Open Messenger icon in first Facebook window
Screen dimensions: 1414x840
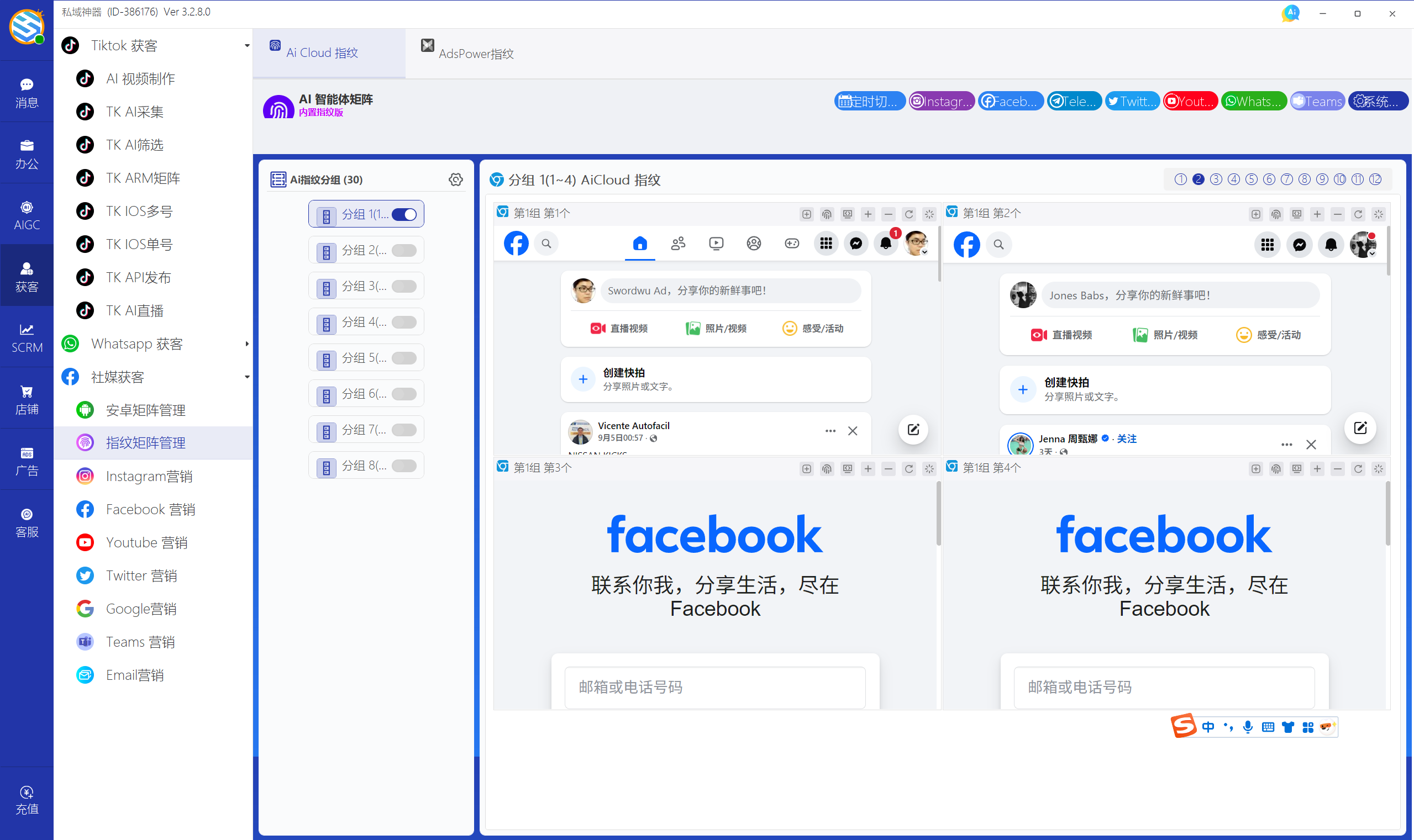[856, 244]
